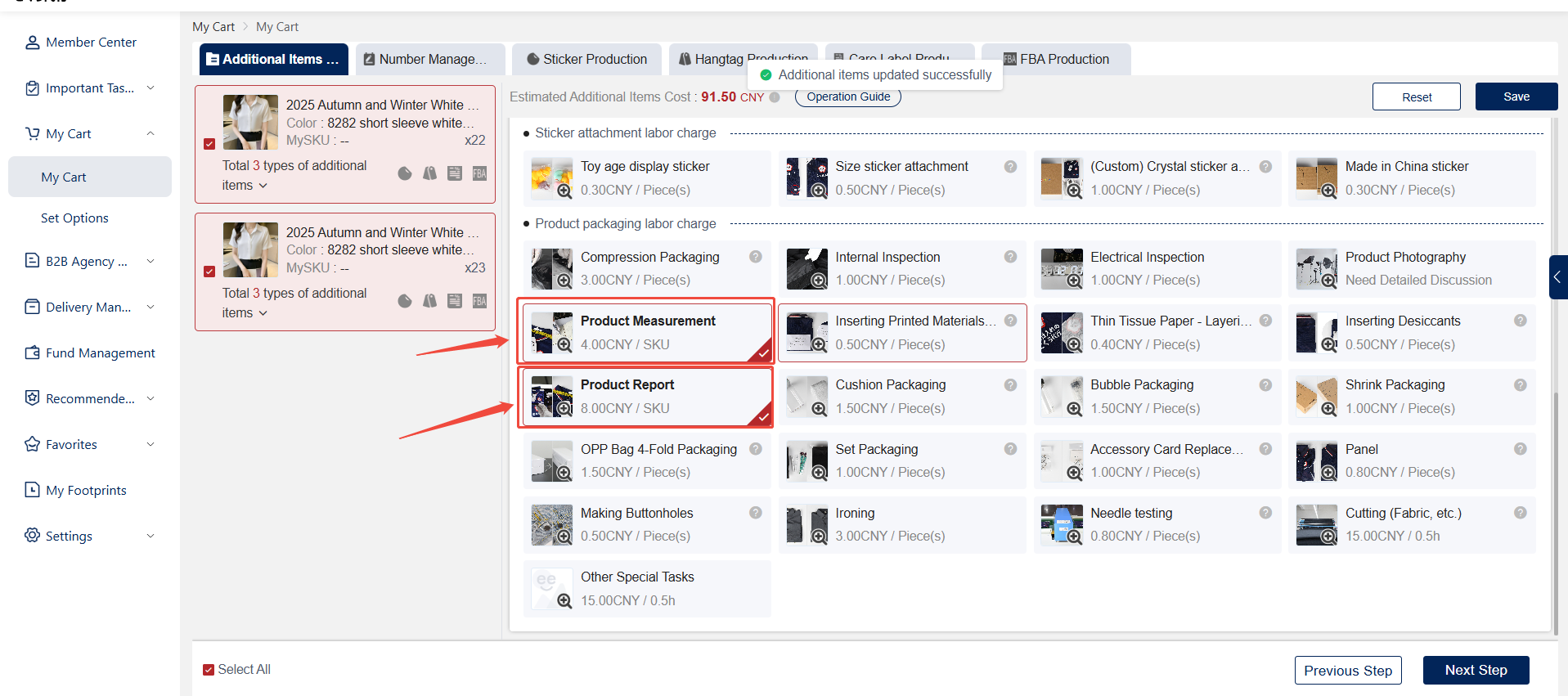Screen dimensions: 1568x696
Task: Click the Reset button
Action: [x=1417, y=97]
